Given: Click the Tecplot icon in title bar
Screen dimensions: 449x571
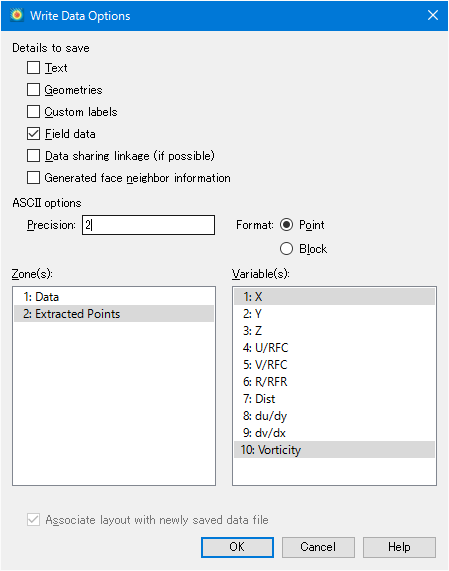Looking at the screenshot, I should [16, 15].
